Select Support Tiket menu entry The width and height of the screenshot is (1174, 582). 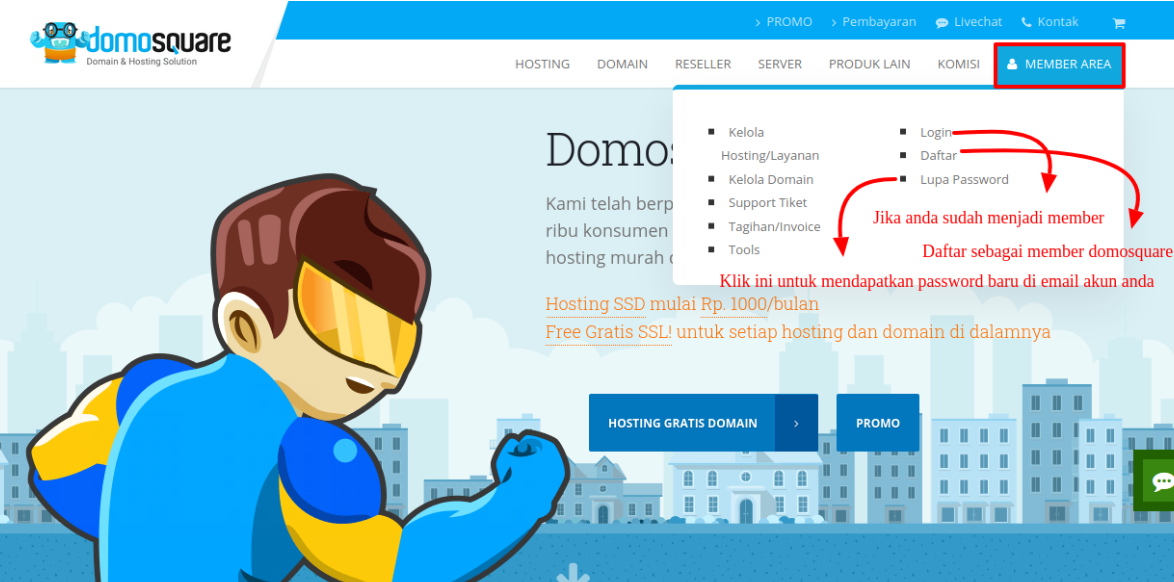pyautogui.click(x=767, y=203)
